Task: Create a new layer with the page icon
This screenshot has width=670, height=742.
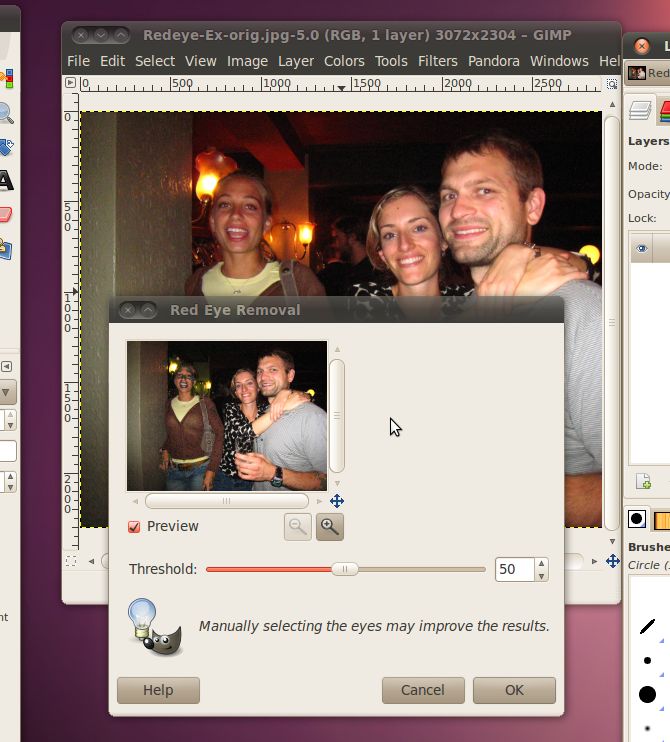Action: 643,482
